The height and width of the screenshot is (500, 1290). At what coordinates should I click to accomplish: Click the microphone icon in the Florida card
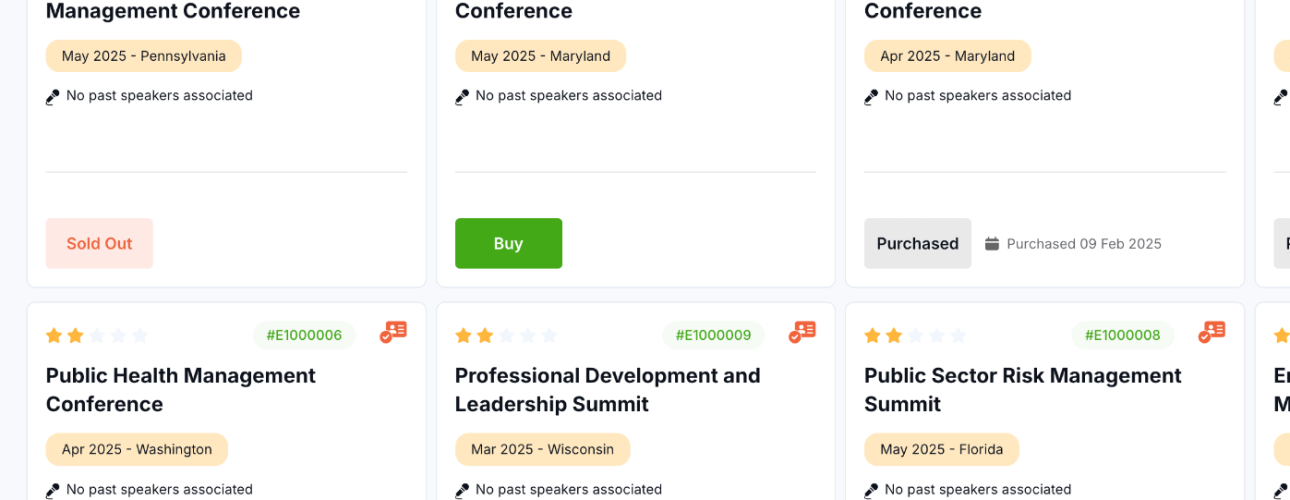871,491
